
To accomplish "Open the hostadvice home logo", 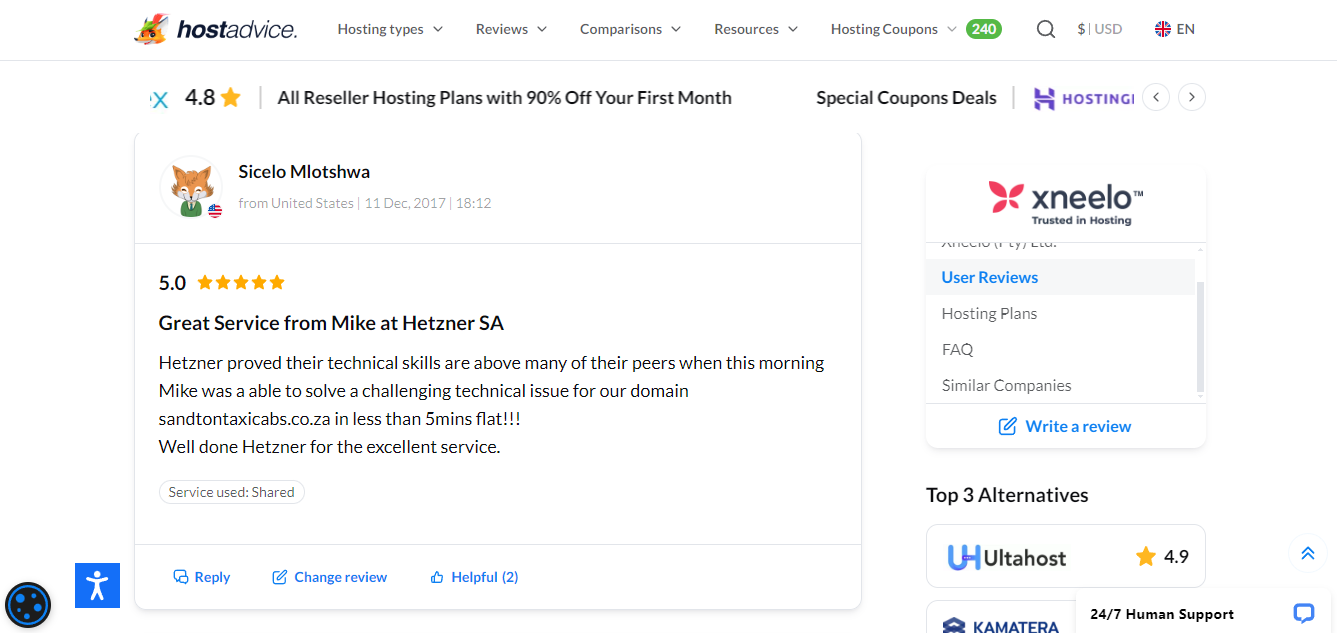I will click(215, 29).
